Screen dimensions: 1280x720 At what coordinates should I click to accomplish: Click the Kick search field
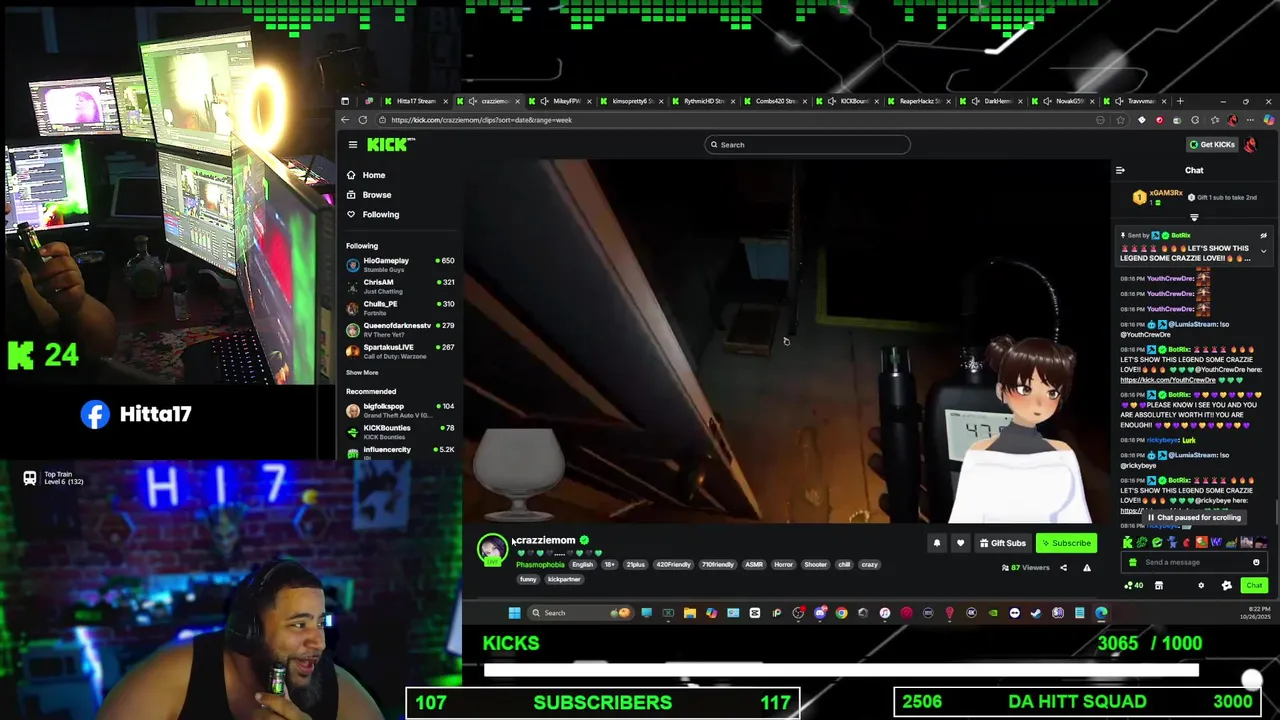[808, 145]
